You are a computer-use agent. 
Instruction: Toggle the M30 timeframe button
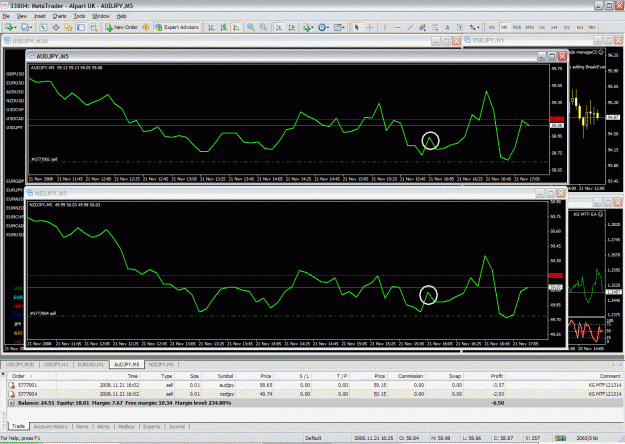[x=530, y=27]
